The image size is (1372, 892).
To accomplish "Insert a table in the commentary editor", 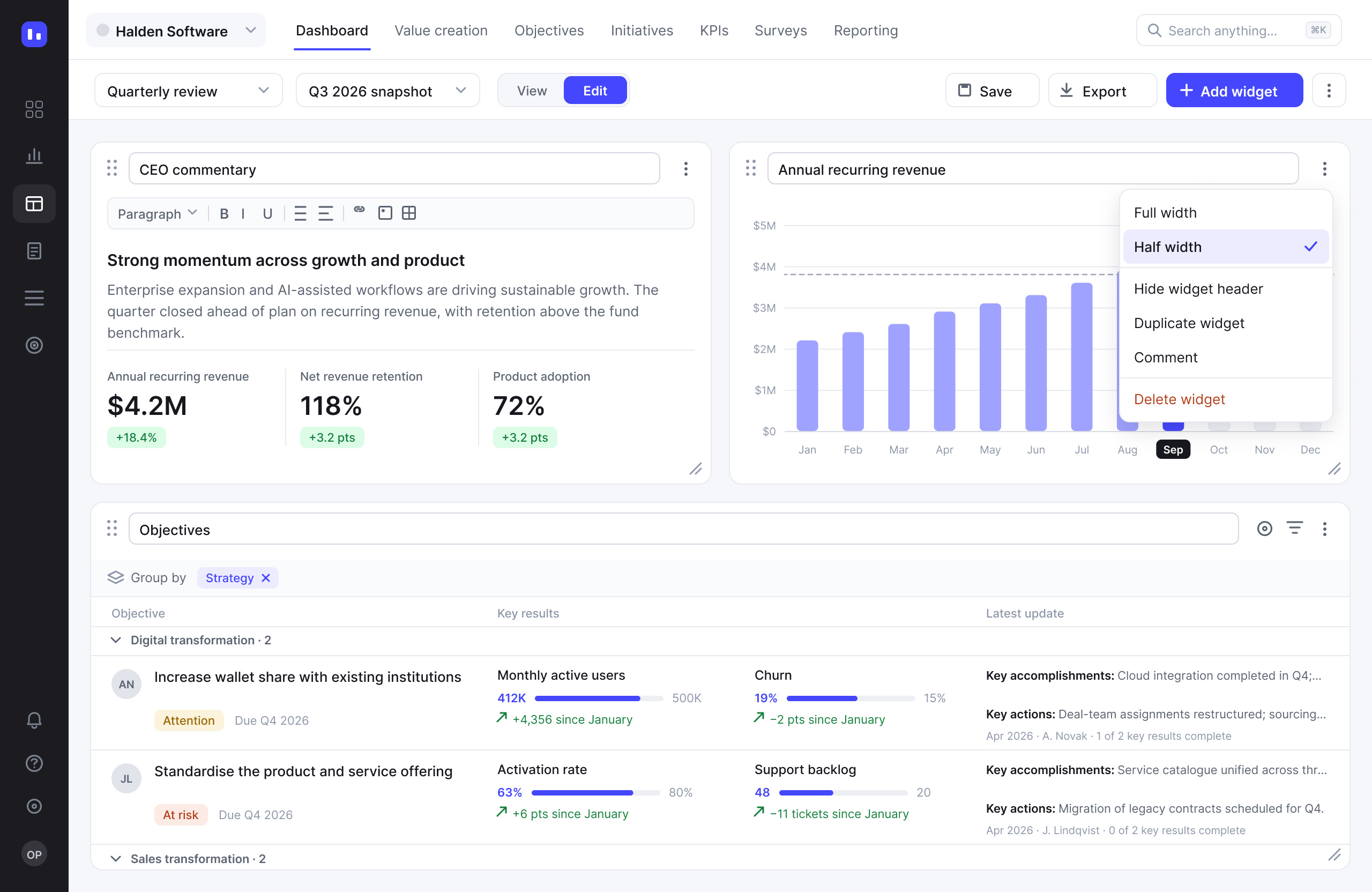I will pyautogui.click(x=409, y=213).
